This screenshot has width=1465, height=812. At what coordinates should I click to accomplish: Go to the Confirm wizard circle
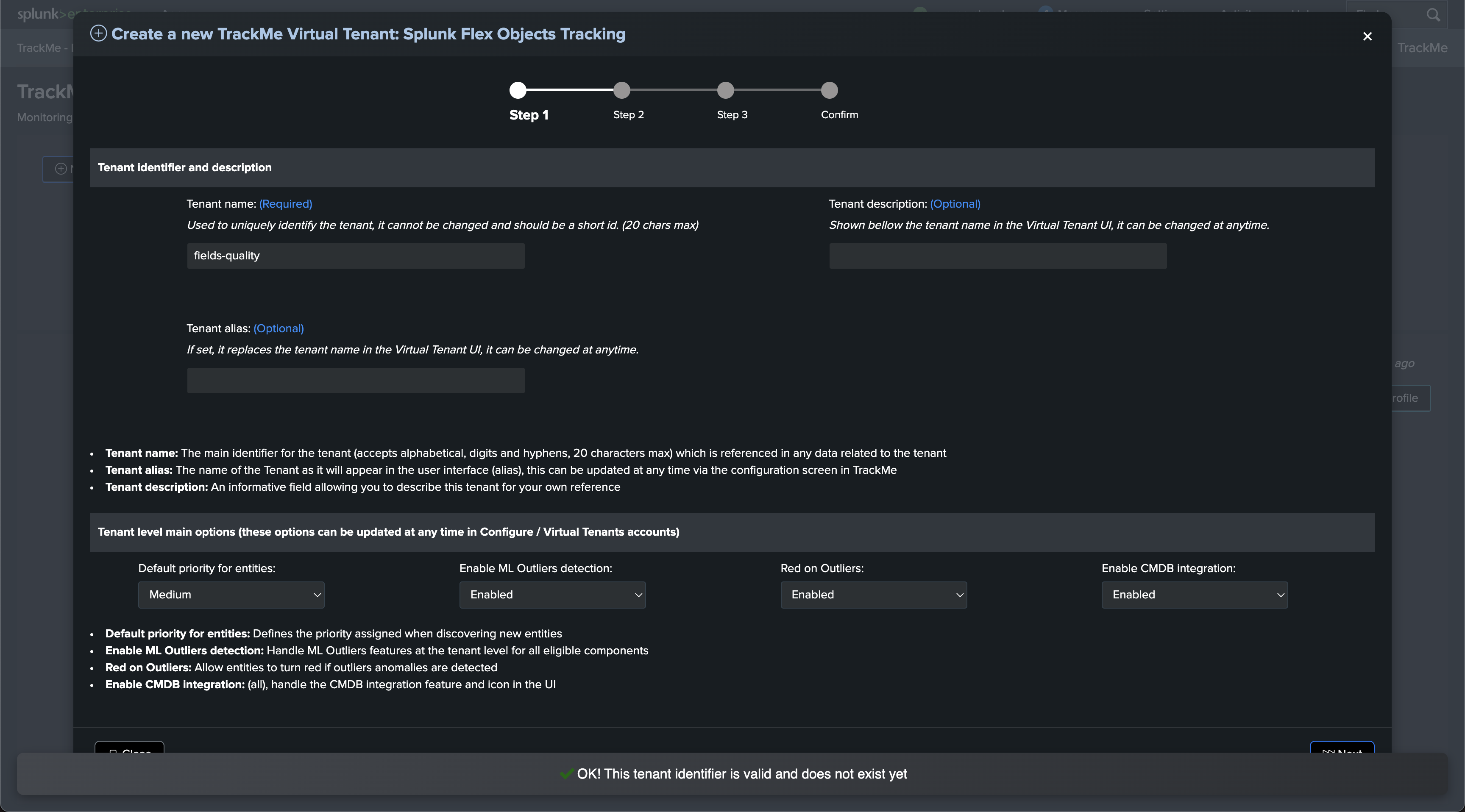[829, 90]
